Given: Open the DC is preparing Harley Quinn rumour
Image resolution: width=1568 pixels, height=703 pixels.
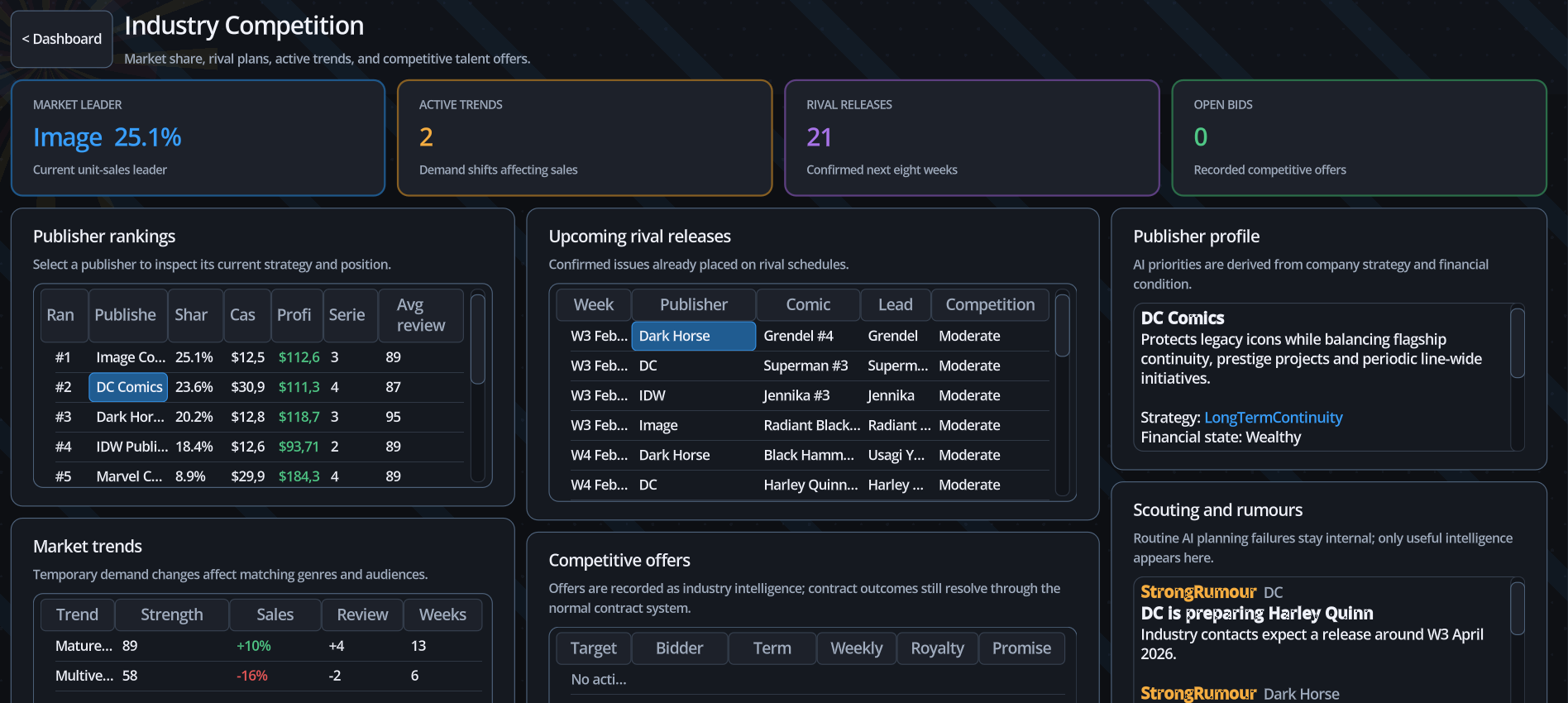Looking at the screenshot, I should click(x=1256, y=614).
